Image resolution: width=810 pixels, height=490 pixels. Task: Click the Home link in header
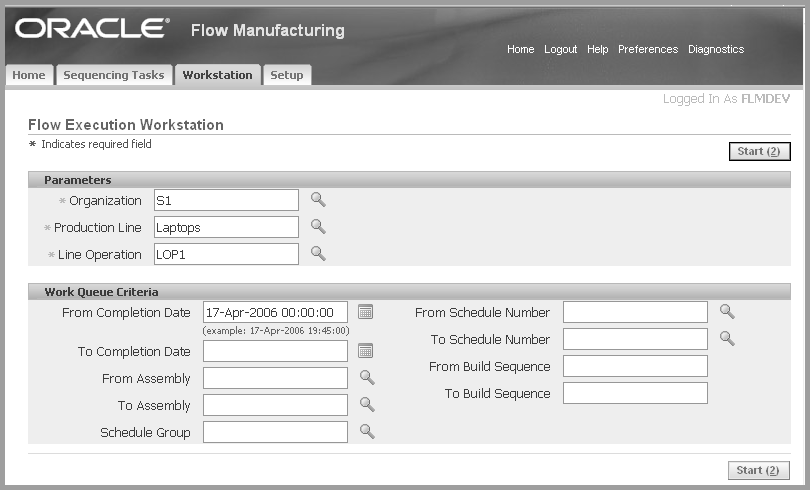[x=520, y=49]
